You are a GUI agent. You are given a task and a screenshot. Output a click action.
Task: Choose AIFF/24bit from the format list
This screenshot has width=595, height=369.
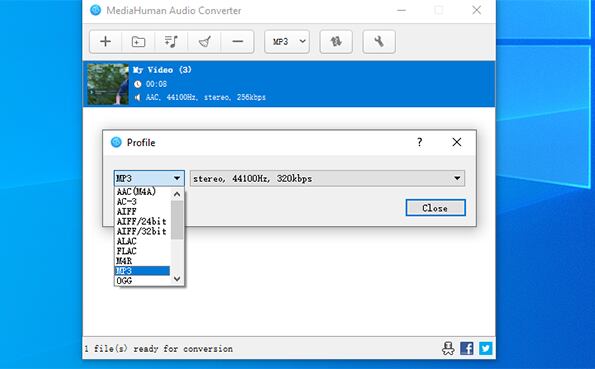142,221
